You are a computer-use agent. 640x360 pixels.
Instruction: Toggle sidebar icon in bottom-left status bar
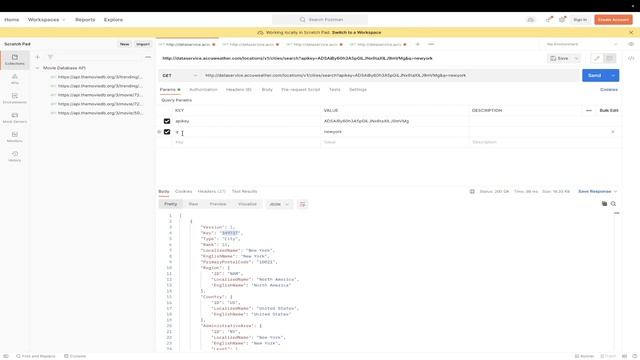(x=6, y=356)
